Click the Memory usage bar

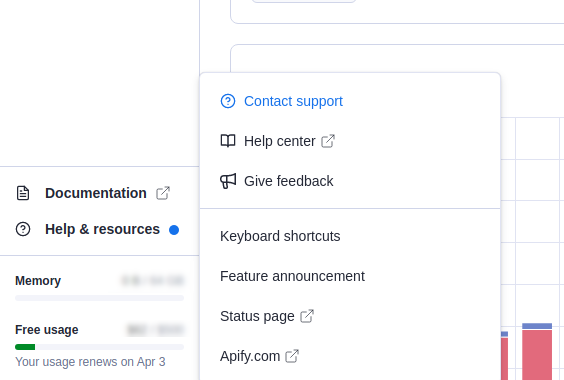99,298
